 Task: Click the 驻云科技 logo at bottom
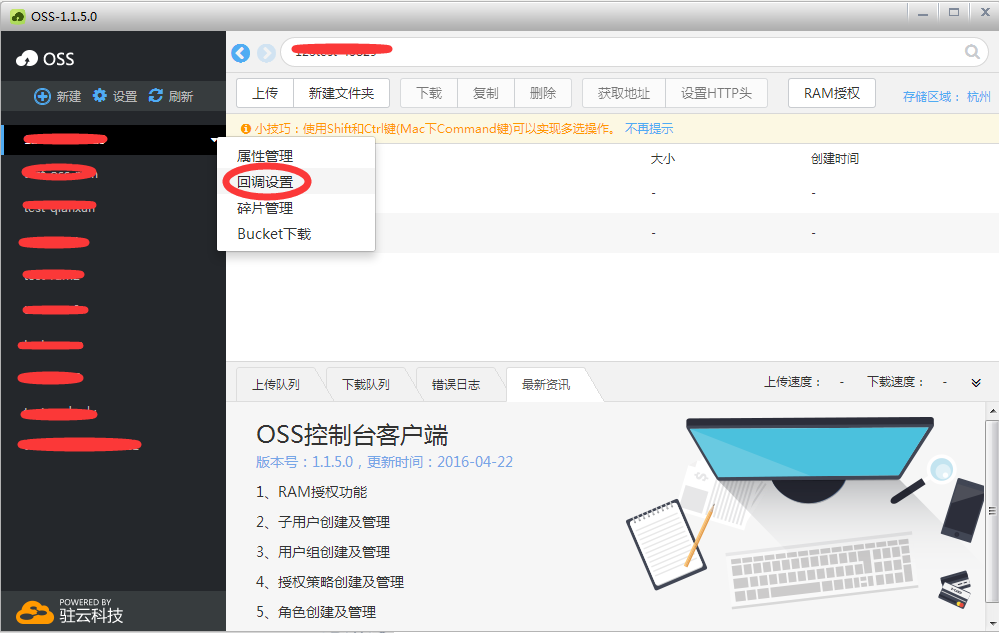coord(69,611)
